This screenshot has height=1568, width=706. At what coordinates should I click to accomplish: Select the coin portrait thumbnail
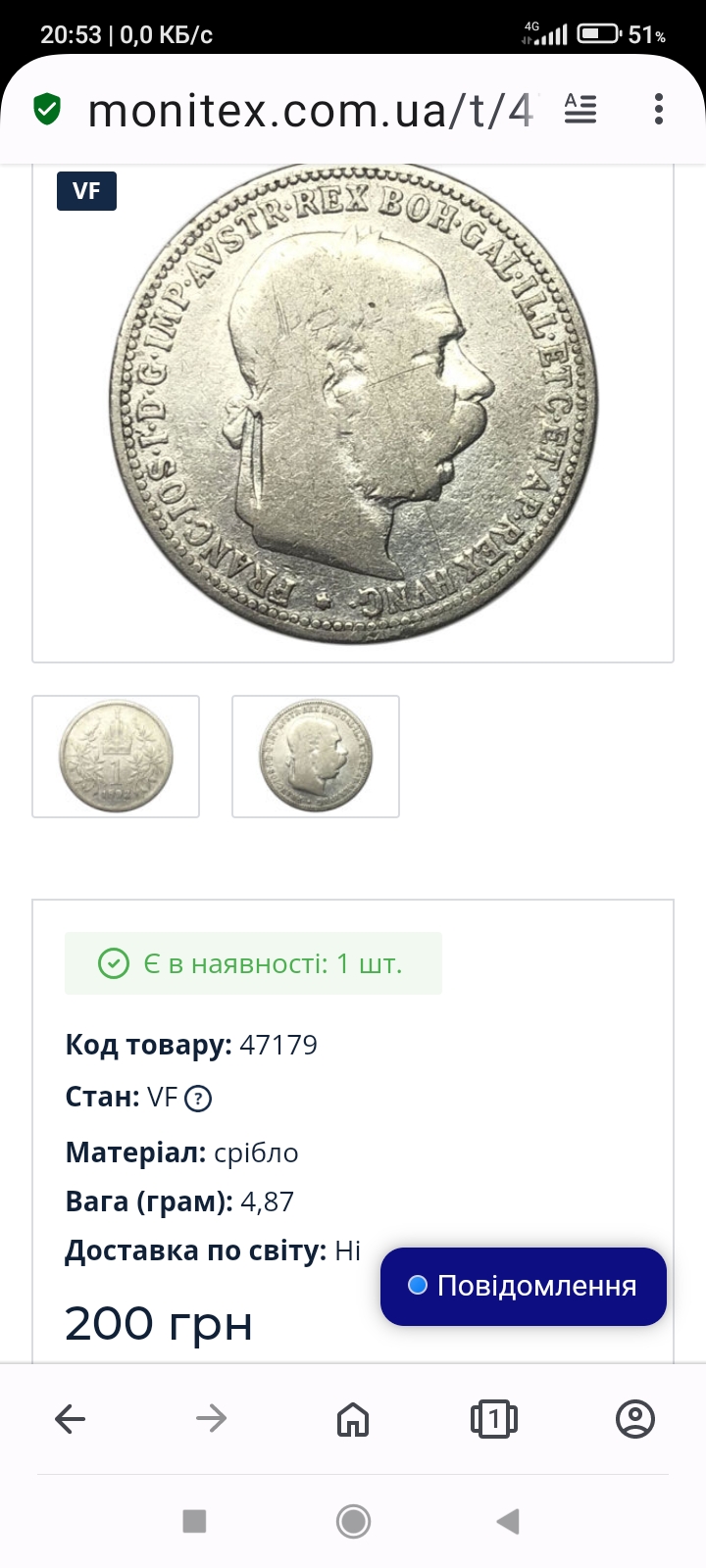click(x=316, y=757)
